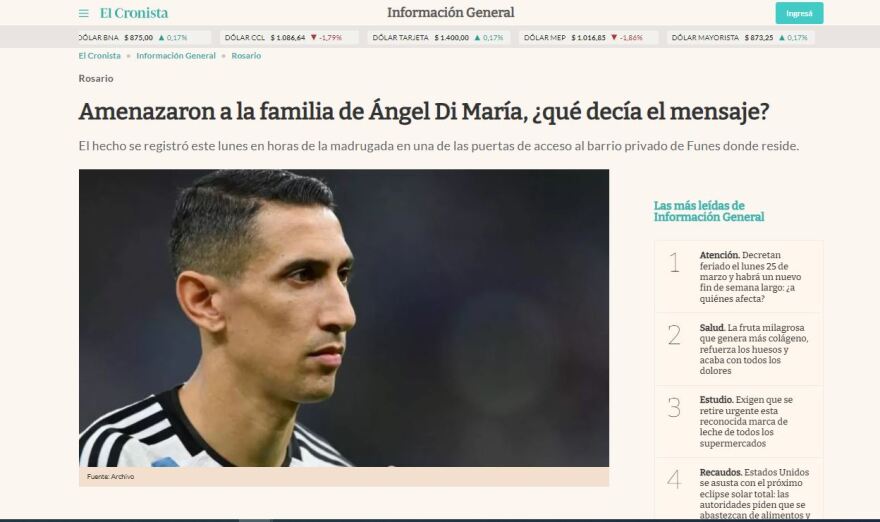Viewport: 880px width, 522px height.
Task: Open the Recaudos eclipse solar article
Action: pos(754,493)
